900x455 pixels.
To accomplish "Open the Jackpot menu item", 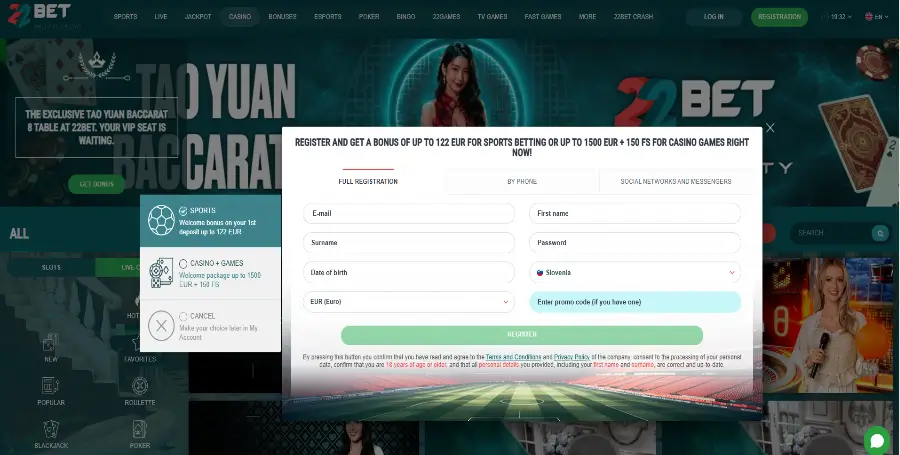I will click(x=198, y=17).
